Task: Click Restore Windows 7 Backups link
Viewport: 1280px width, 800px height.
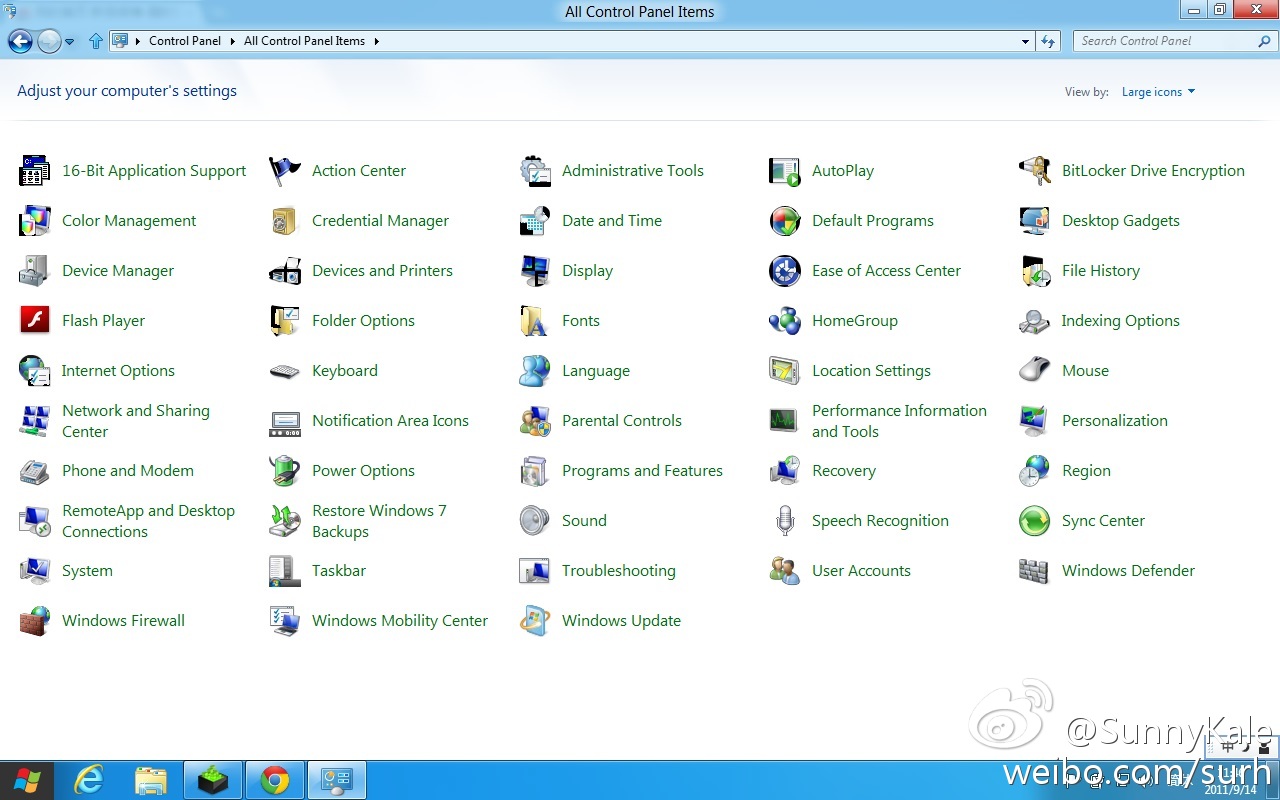Action: pos(379,521)
